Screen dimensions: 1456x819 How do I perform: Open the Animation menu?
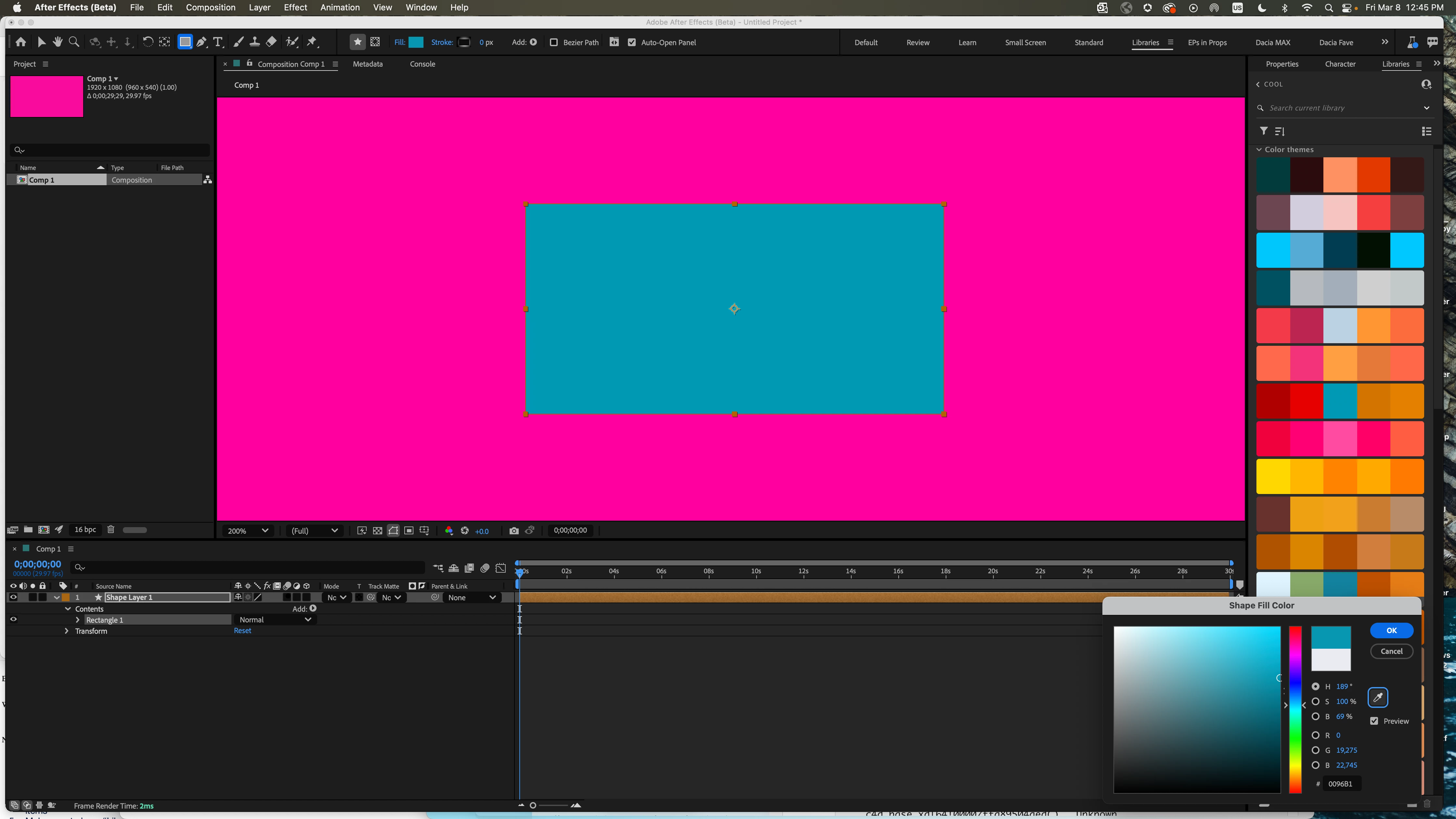340,7
